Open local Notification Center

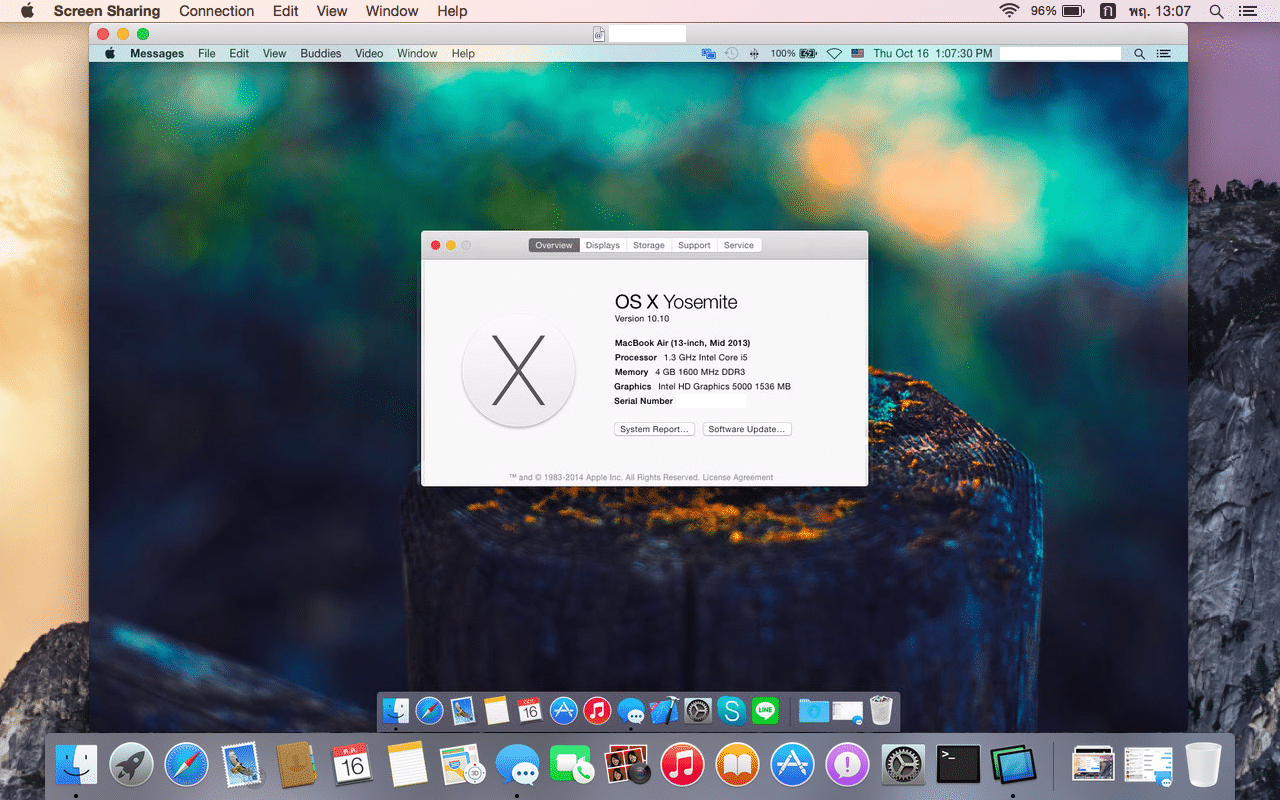[x=1247, y=11]
